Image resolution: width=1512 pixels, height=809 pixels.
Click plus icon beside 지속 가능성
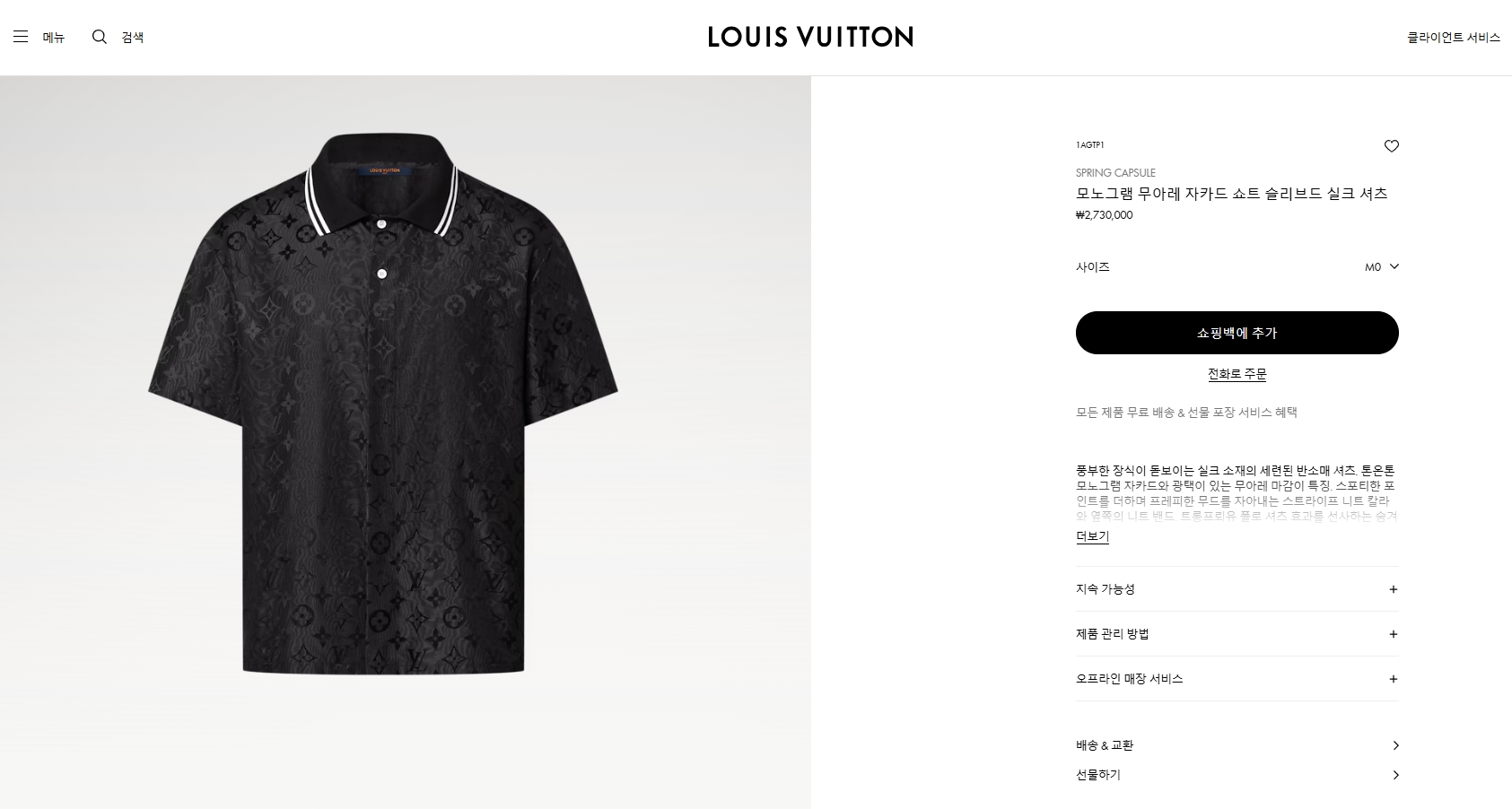(1394, 589)
